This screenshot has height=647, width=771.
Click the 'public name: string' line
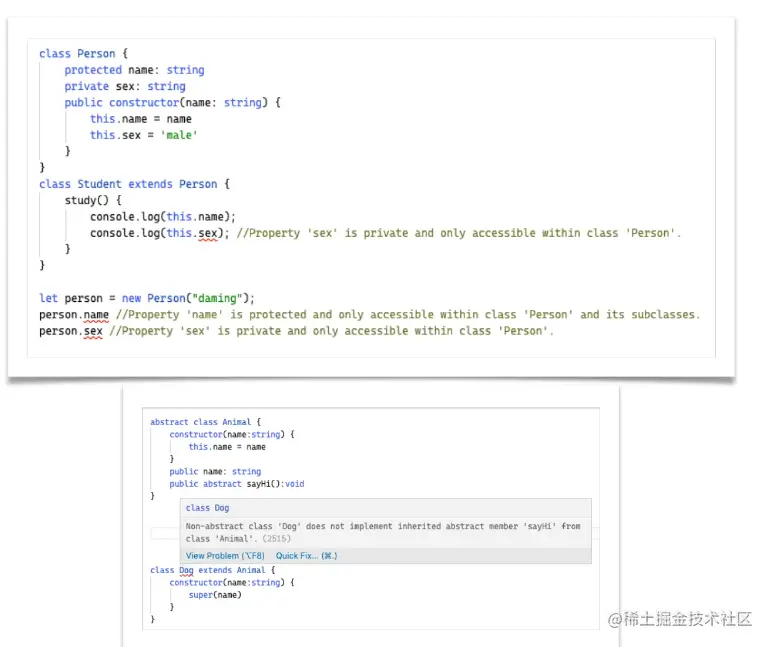click(215, 471)
